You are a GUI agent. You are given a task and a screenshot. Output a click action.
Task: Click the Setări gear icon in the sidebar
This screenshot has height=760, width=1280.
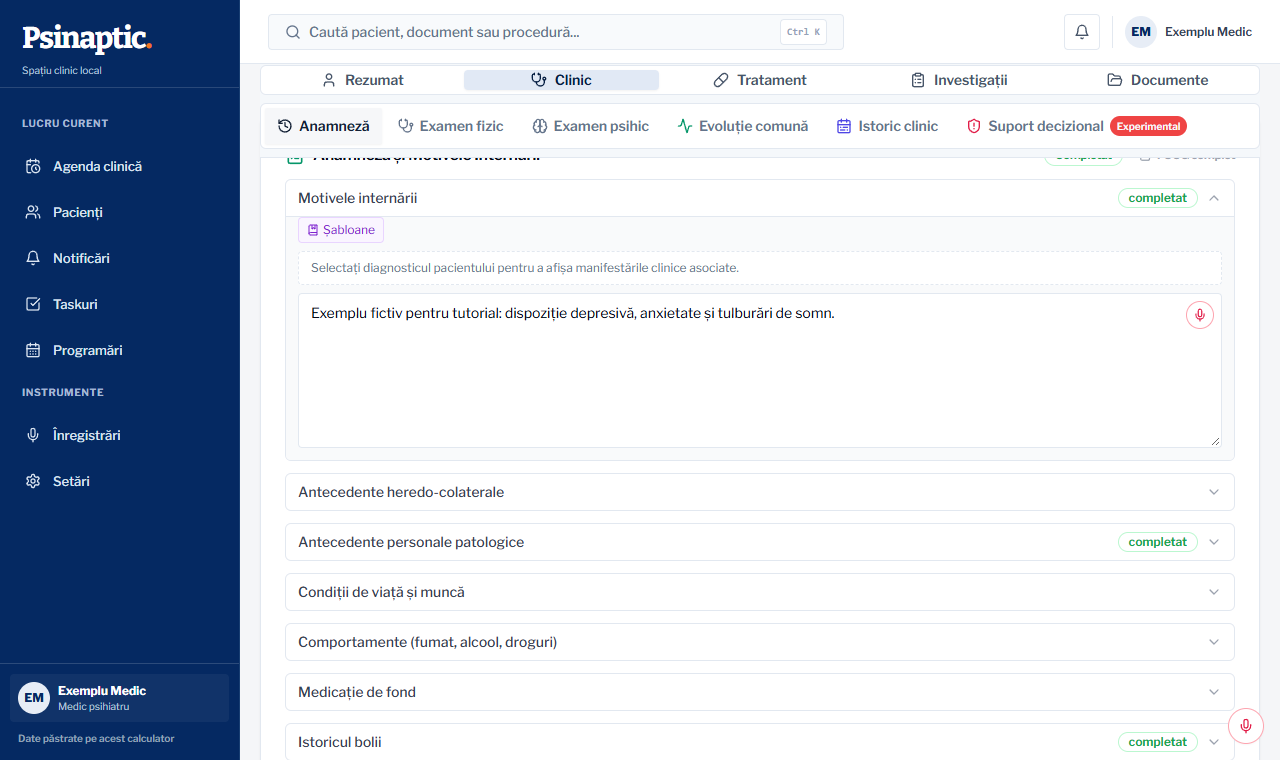[33, 481]
